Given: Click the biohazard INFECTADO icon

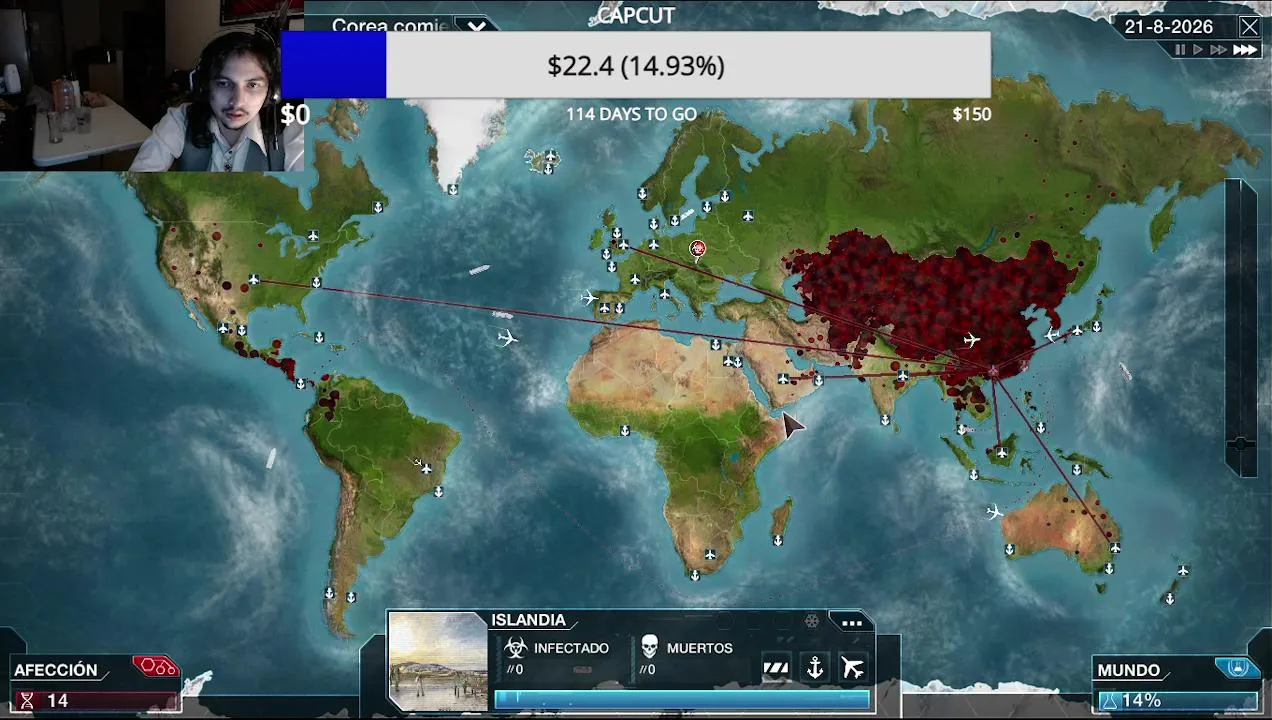Looking at the screenshot, I should click(516, 647).
